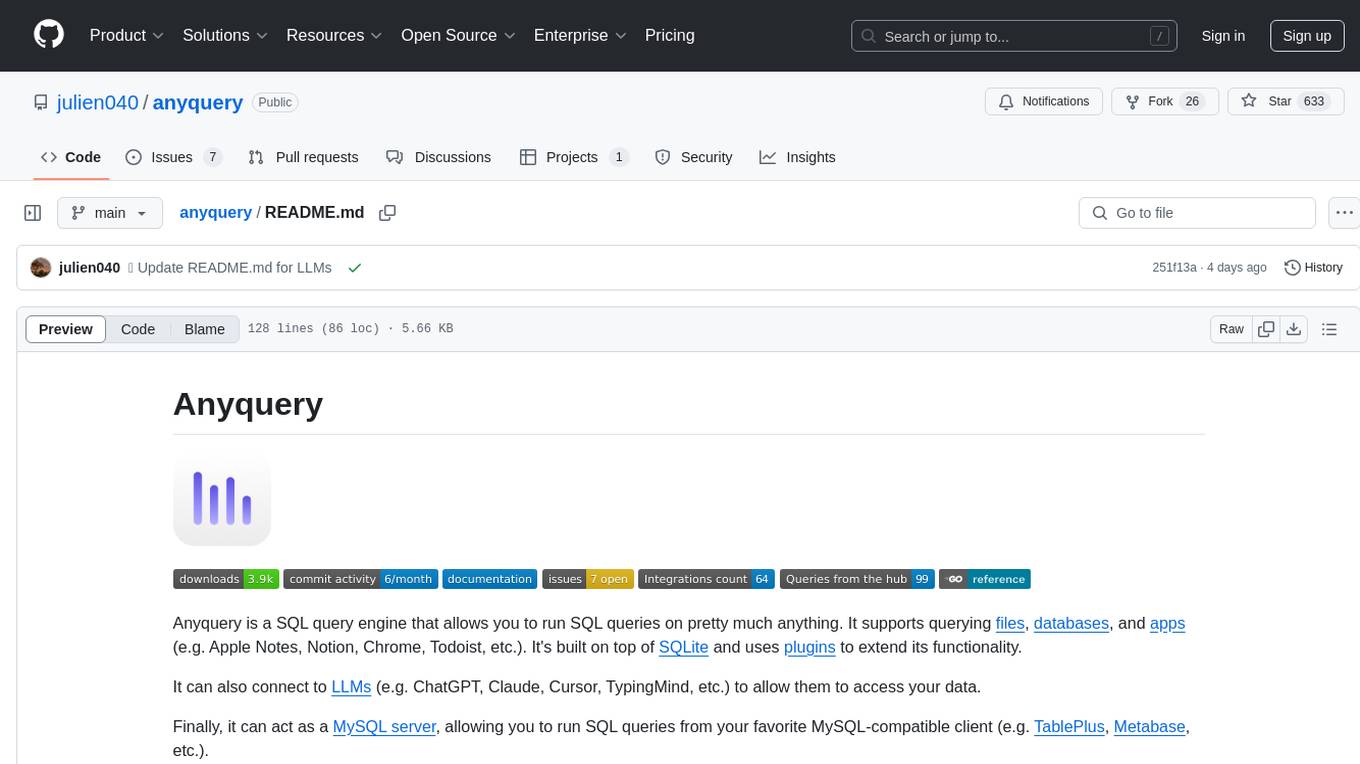Download the raw README file
Screen dimensions: 1360x764
(1293, 329)
